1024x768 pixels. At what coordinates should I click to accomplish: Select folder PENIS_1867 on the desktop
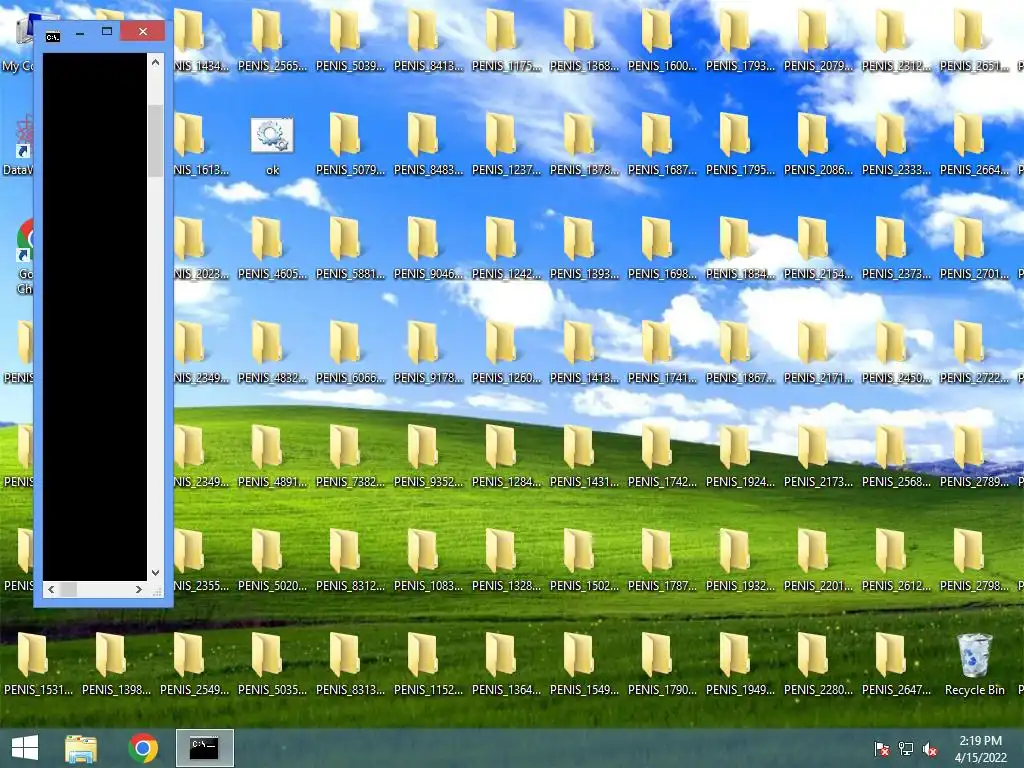coord(740,352)
